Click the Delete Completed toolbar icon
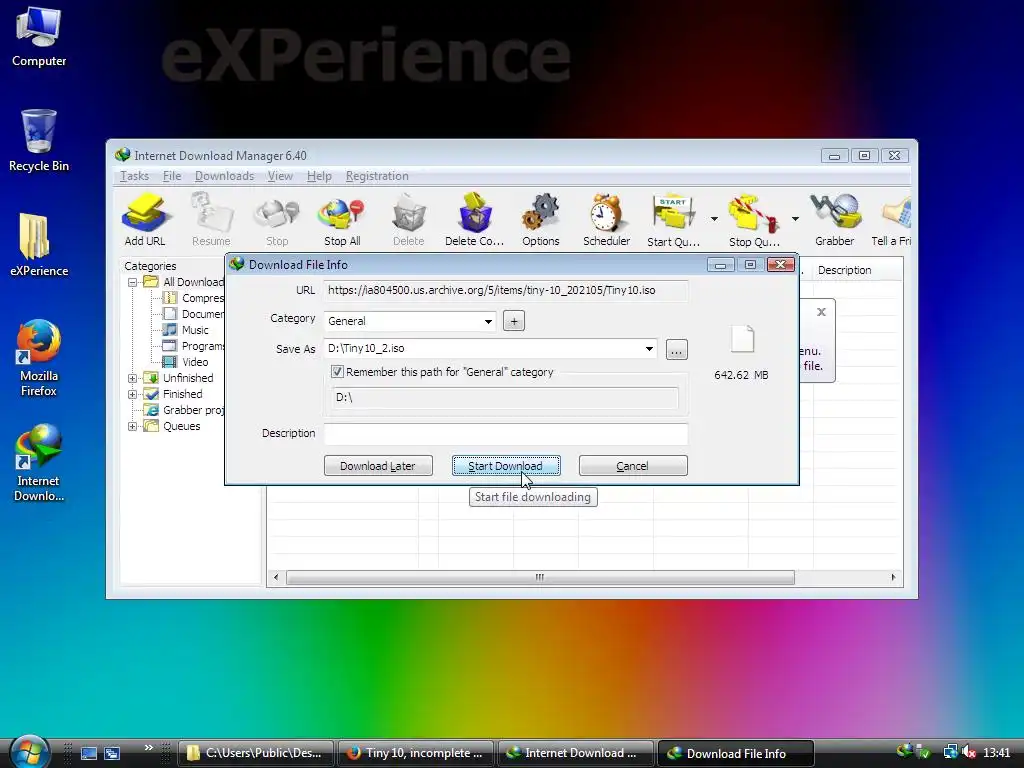This screenshot has height=768, width=1024. (475, 220)
